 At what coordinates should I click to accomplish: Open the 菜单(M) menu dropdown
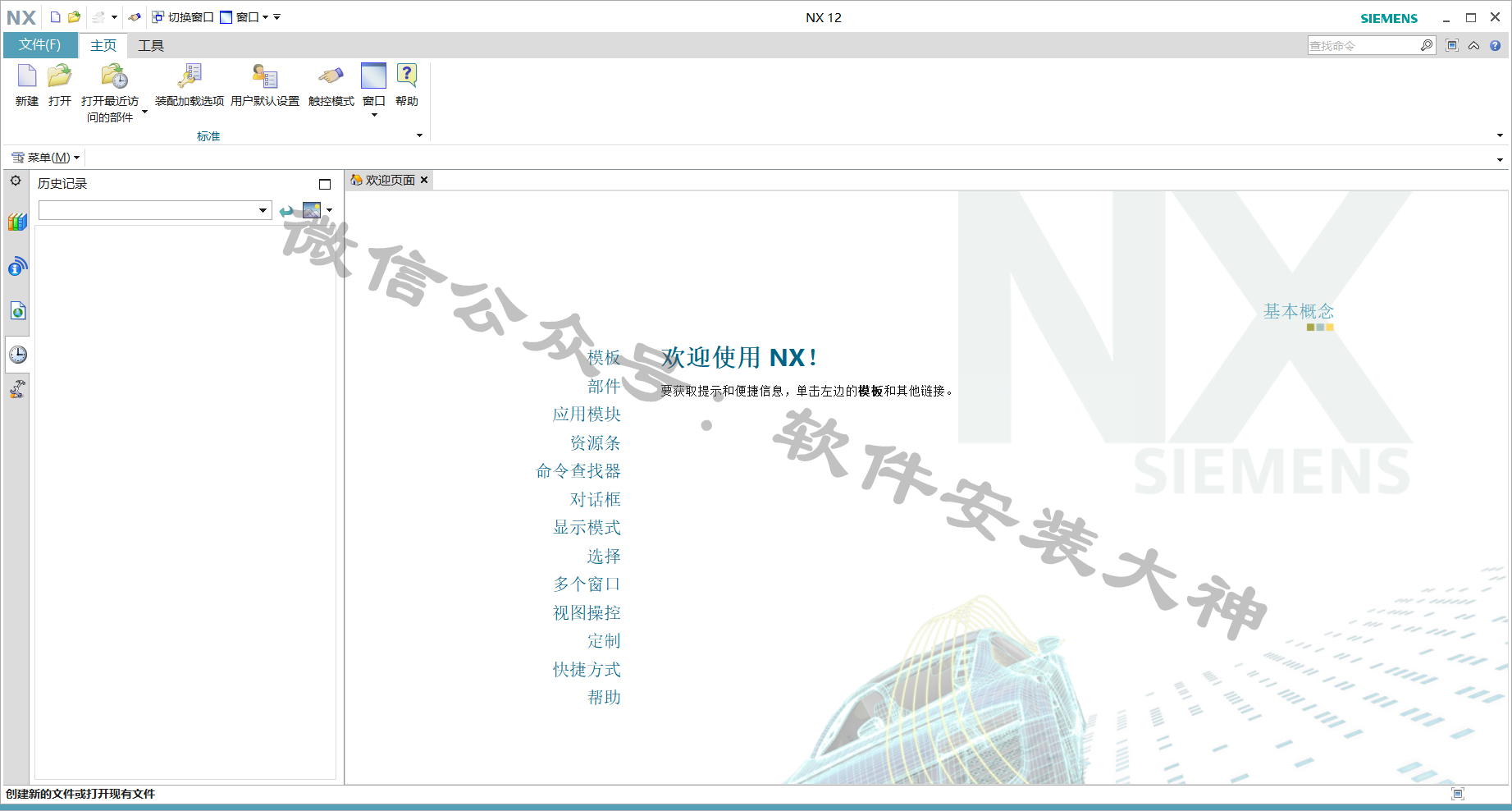click(x=45, y=158)
